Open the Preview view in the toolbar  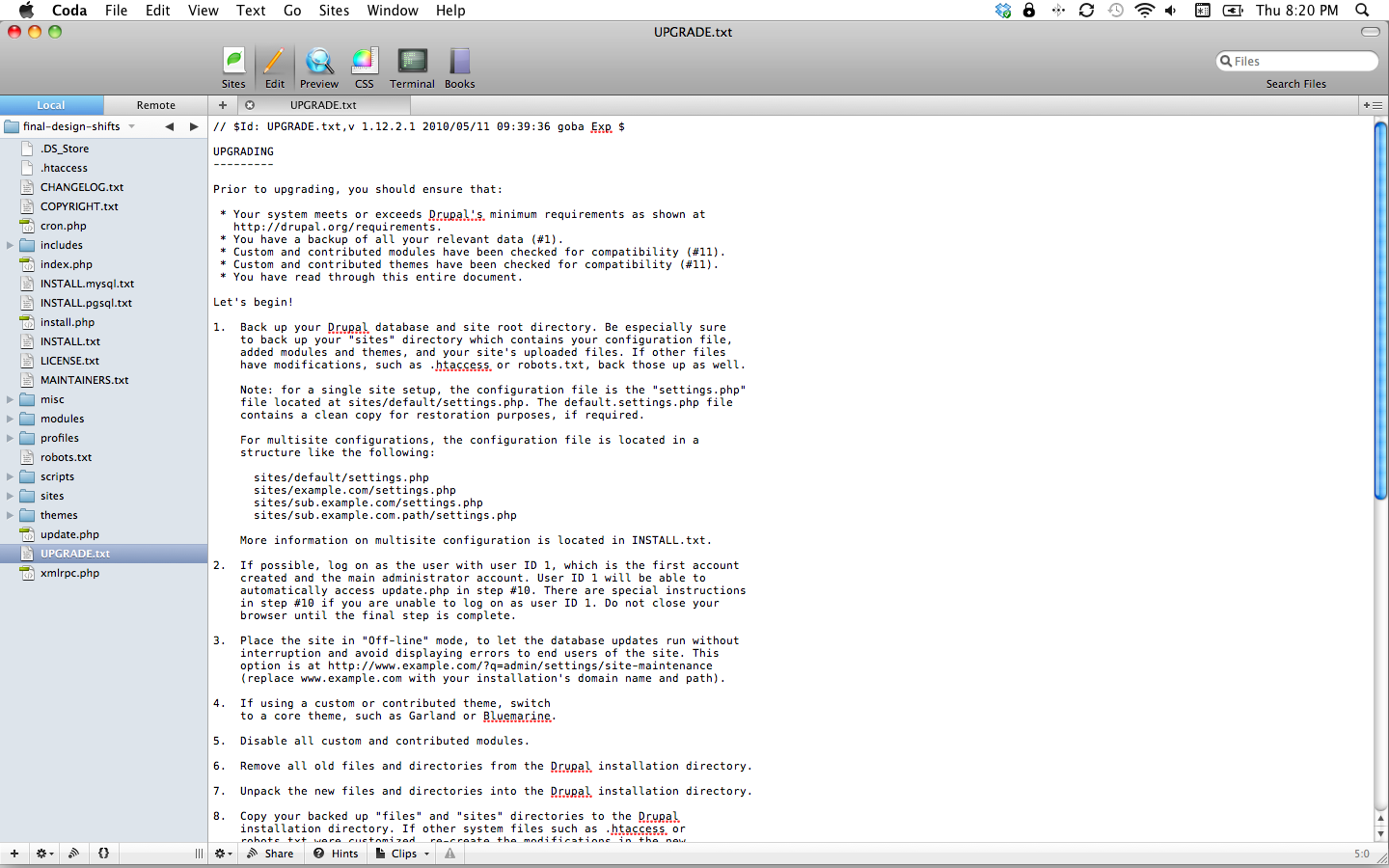318,68
